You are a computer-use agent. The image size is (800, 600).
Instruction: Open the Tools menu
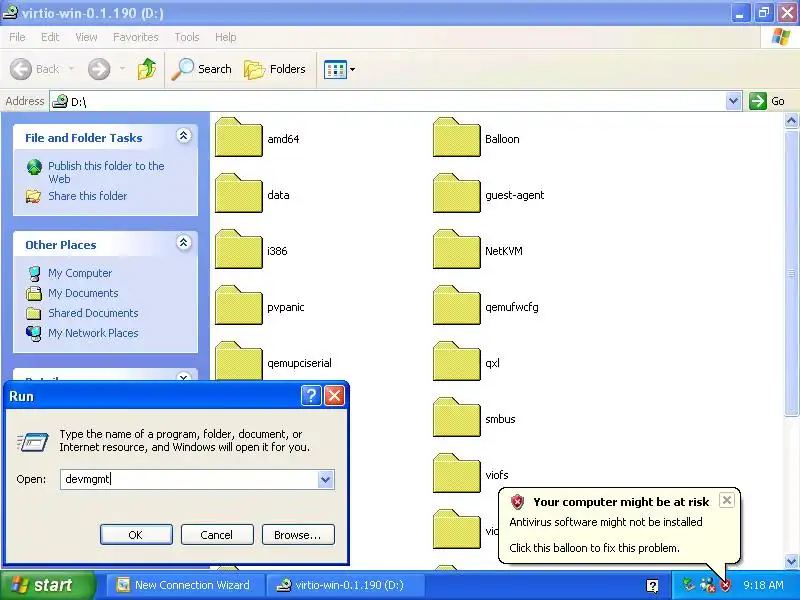point(187,37)
